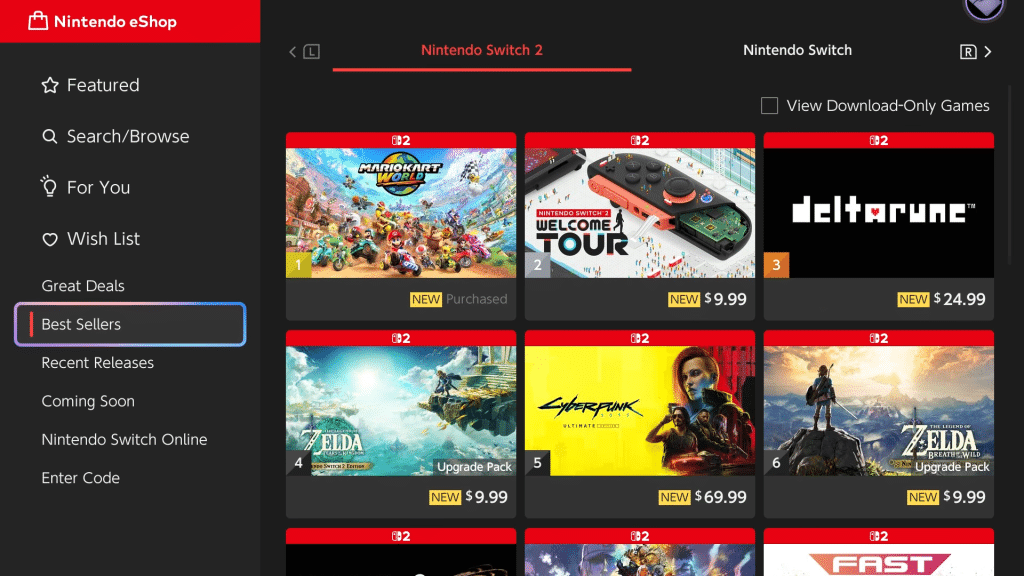
Task: Select Best Sellers in sidebar
Action: [130, 324]
